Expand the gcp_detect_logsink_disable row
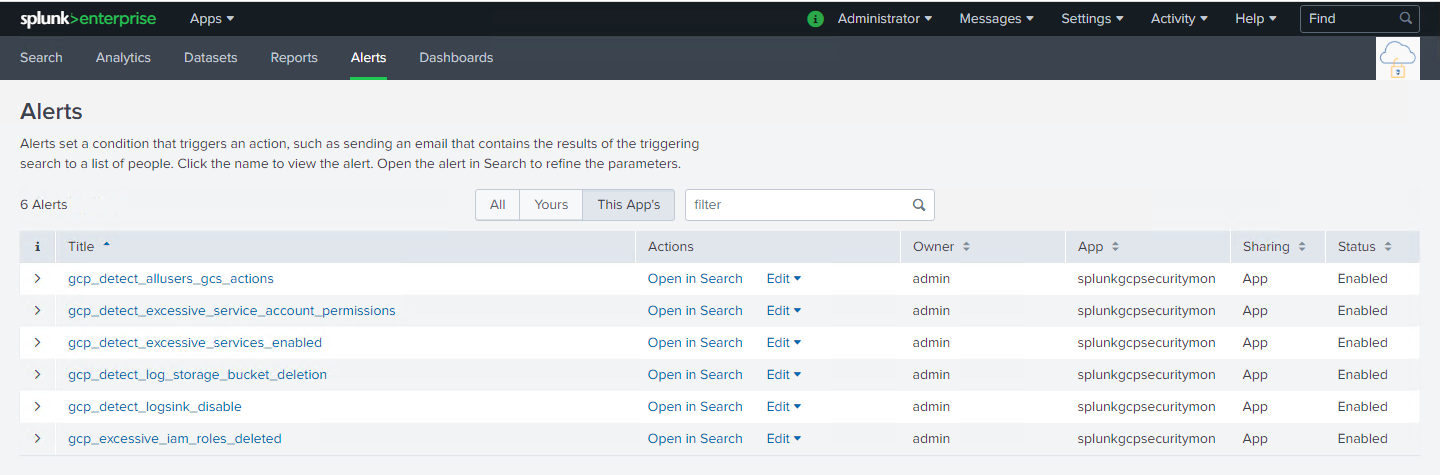Image resolution: width=1440 pixels, height=475 pixels. [x=37, y=407]
